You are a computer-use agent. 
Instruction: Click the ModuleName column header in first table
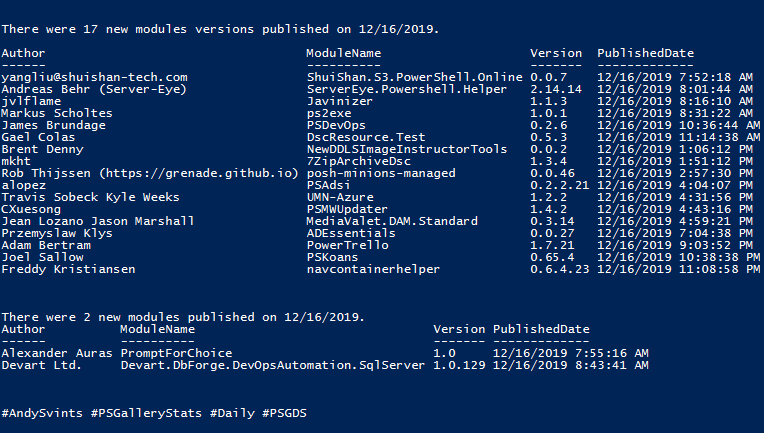point(344,53)
